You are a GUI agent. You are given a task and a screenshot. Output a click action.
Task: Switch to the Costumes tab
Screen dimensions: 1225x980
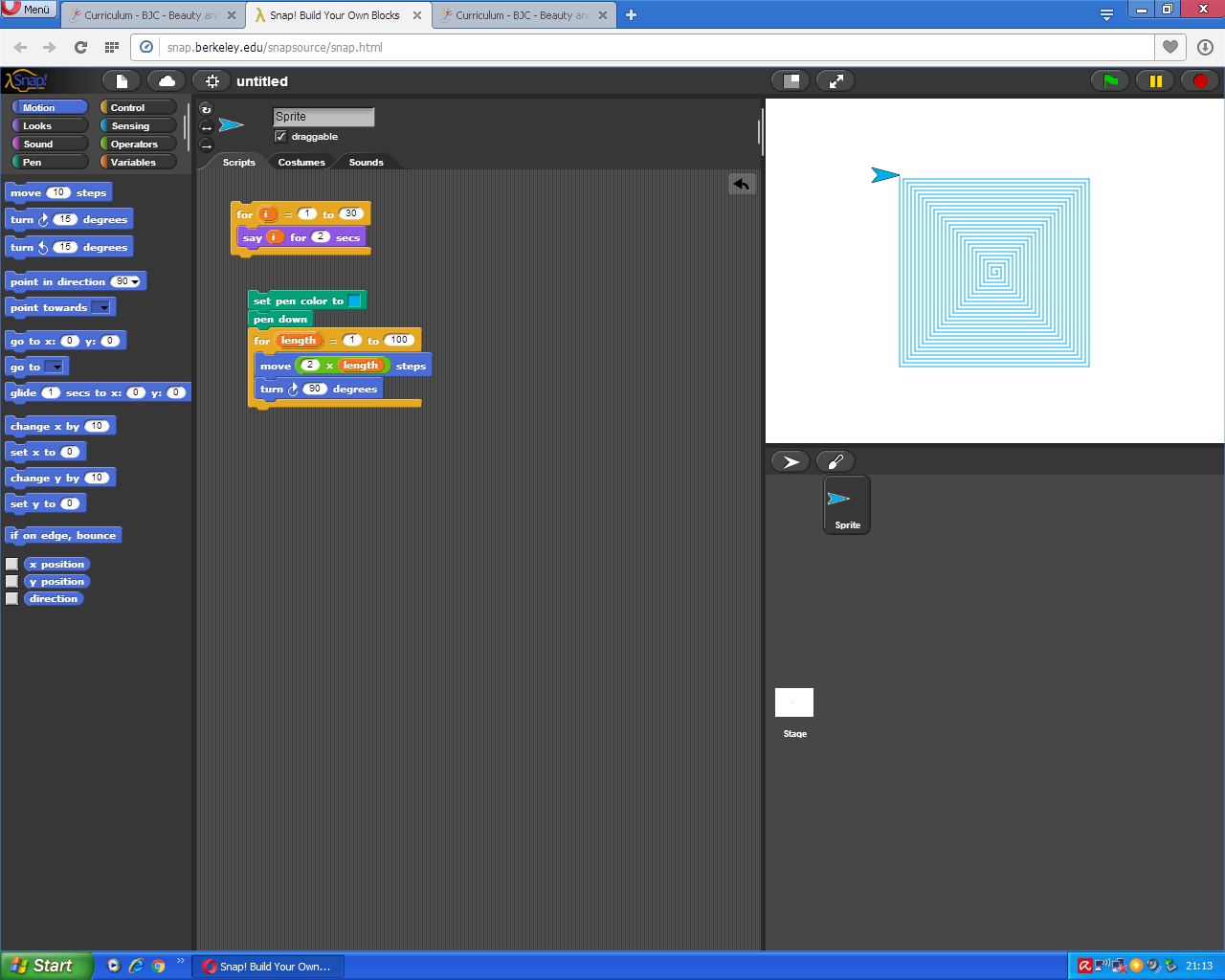(301, 162)
